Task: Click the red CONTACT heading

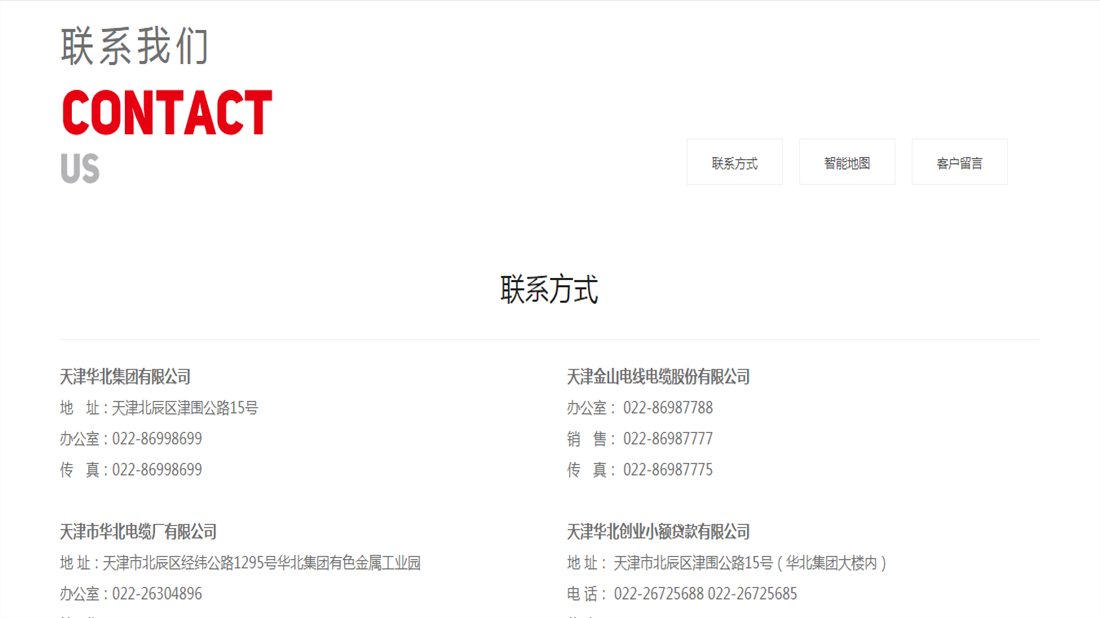Action: click(167, 112)
